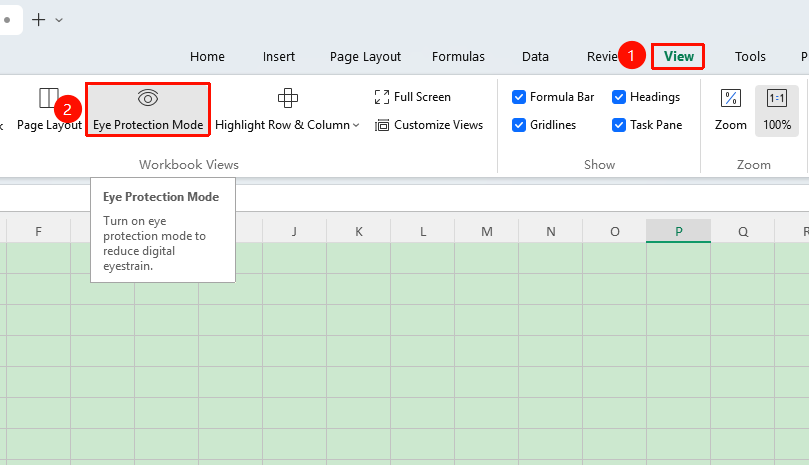Add a new document tab with plus icon
The image size is (809, 465).
coord(39,20)
